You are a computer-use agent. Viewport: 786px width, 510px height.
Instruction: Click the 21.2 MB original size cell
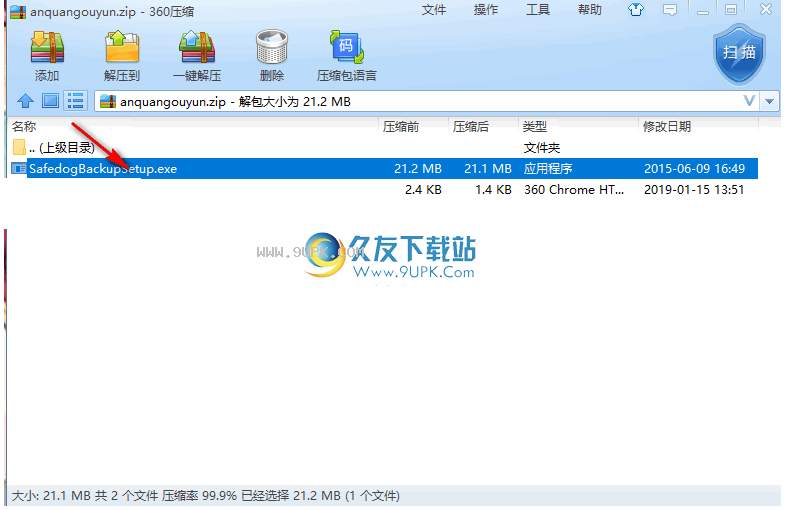pos(418,168)
